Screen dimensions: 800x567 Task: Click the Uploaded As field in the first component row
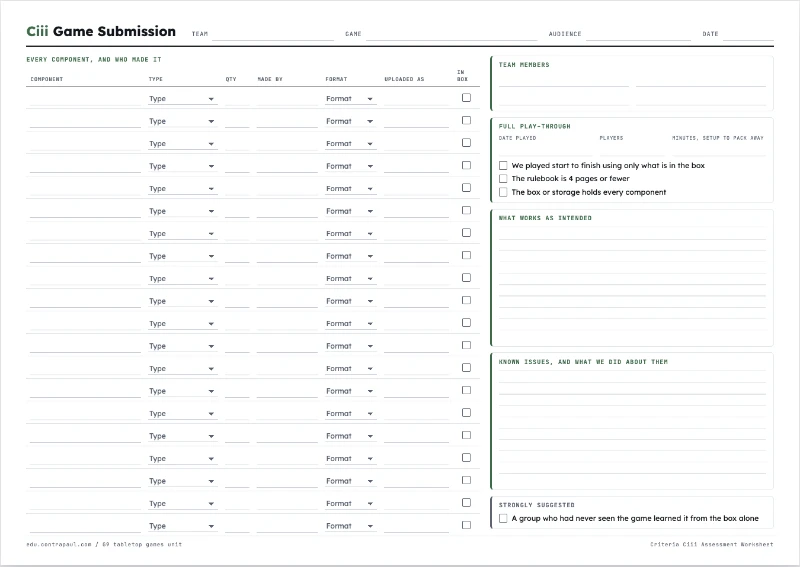416,99
